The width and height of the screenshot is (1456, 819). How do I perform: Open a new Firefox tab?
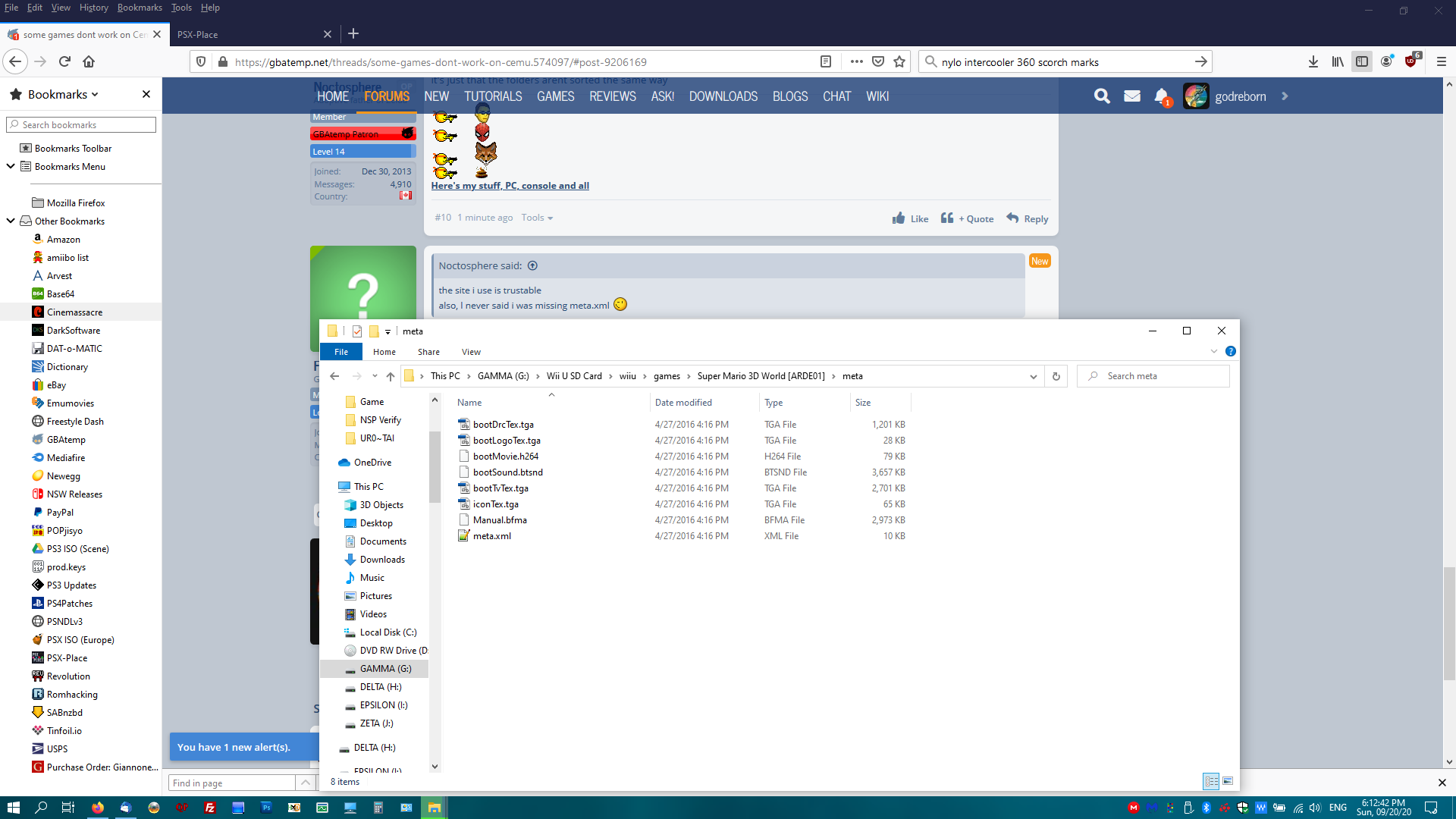[x=353, y=33]
